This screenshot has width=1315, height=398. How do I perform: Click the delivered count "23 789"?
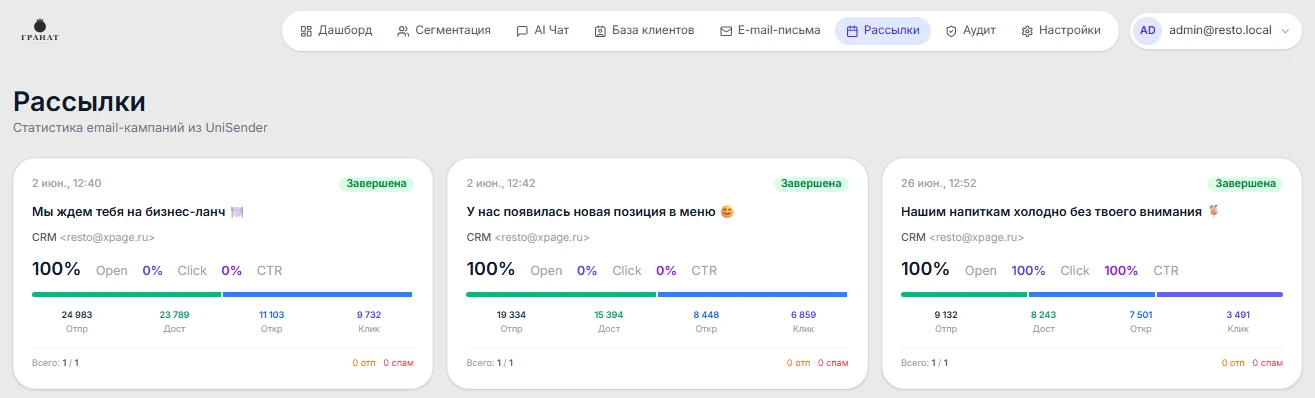tap(174, 315)
